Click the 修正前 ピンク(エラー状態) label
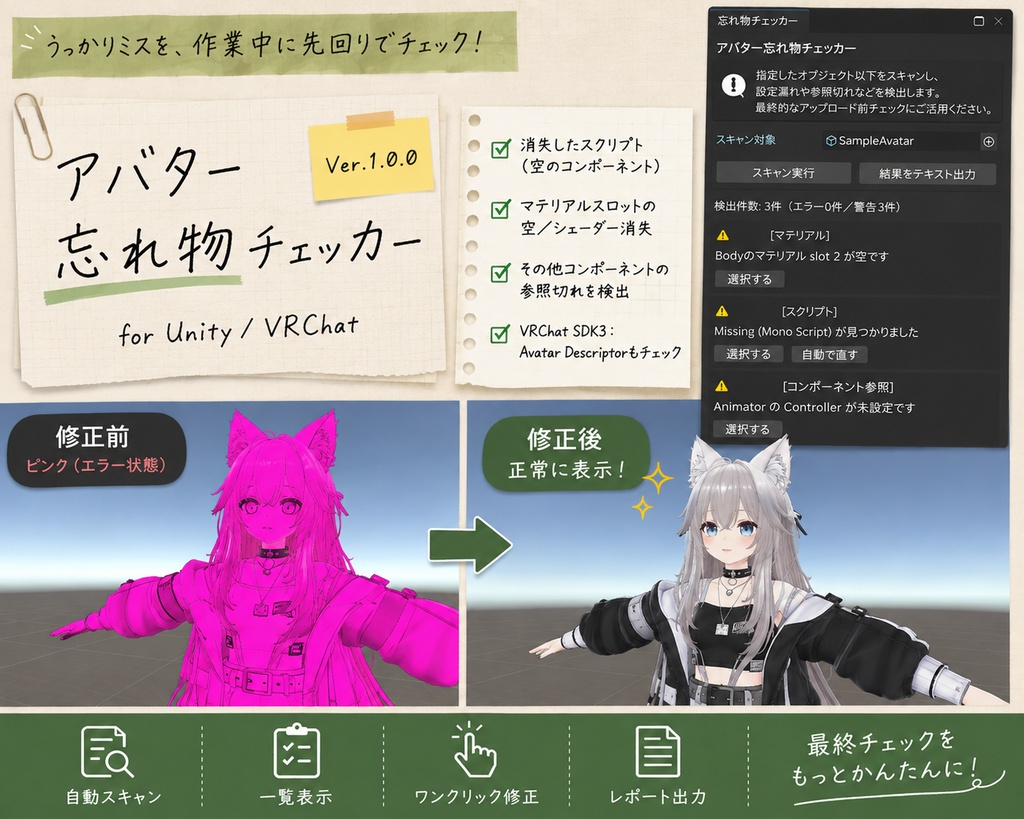Viewport: 1024px width, 819px height. click(97, 449)
